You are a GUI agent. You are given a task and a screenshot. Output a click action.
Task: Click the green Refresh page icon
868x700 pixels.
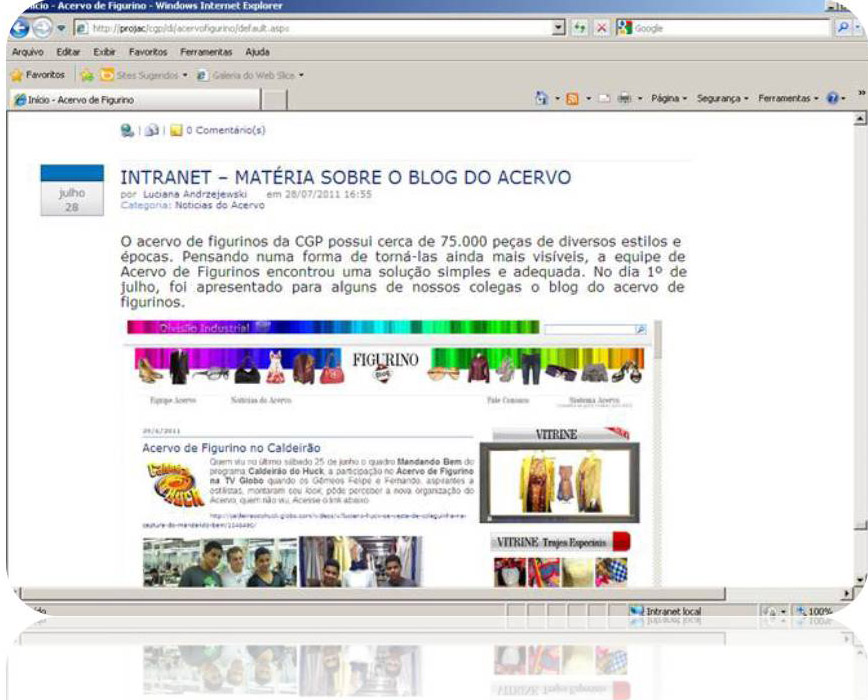579,28
